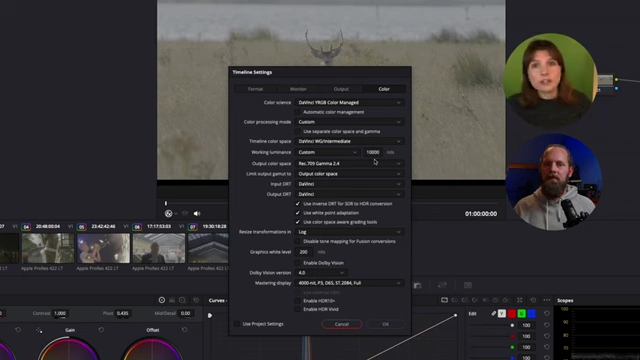This screenshot has width=640, height=360.
Task: Open the Input DRT dropdown
Action: point(349,184)
